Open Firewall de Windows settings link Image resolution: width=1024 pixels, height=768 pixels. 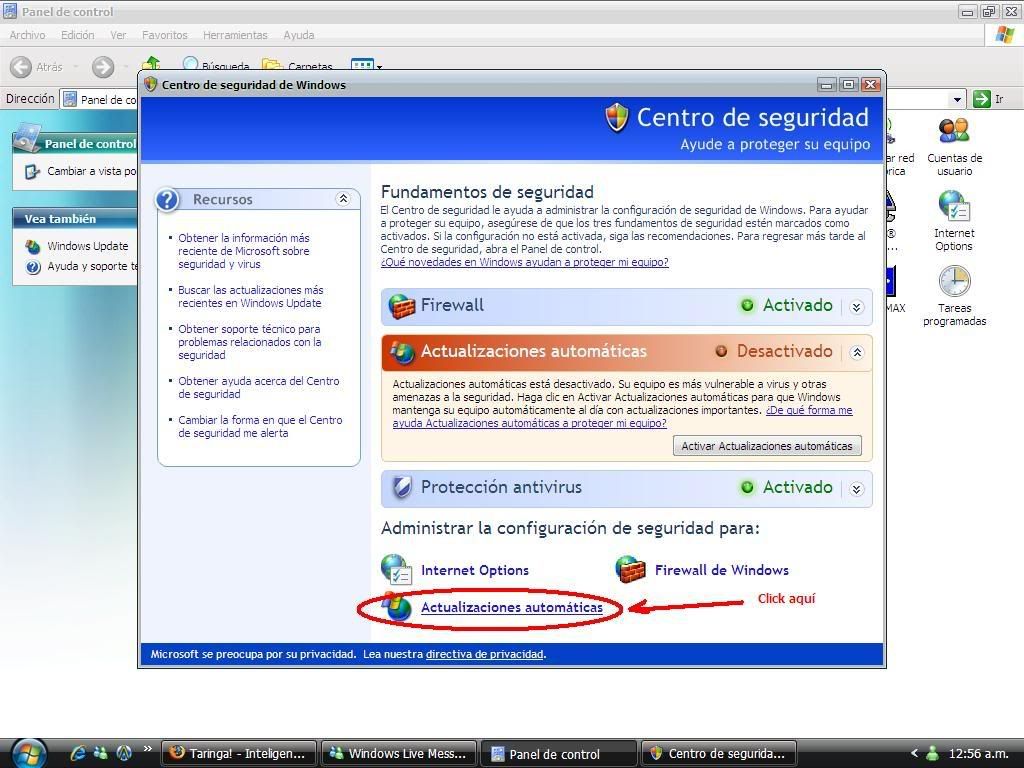[x=722, y=570]
